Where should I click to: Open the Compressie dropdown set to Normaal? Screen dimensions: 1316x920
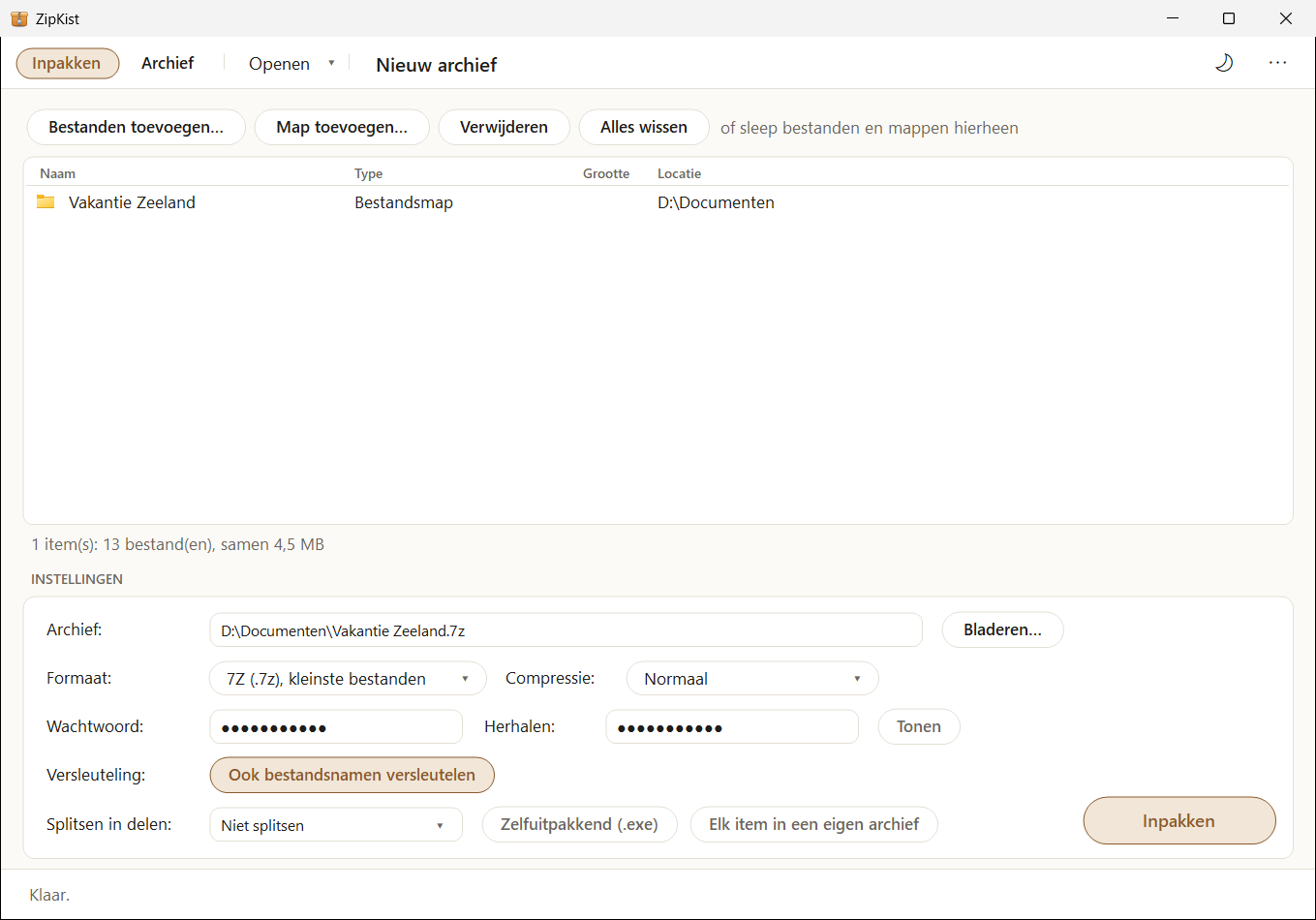[x=752, y=678]
